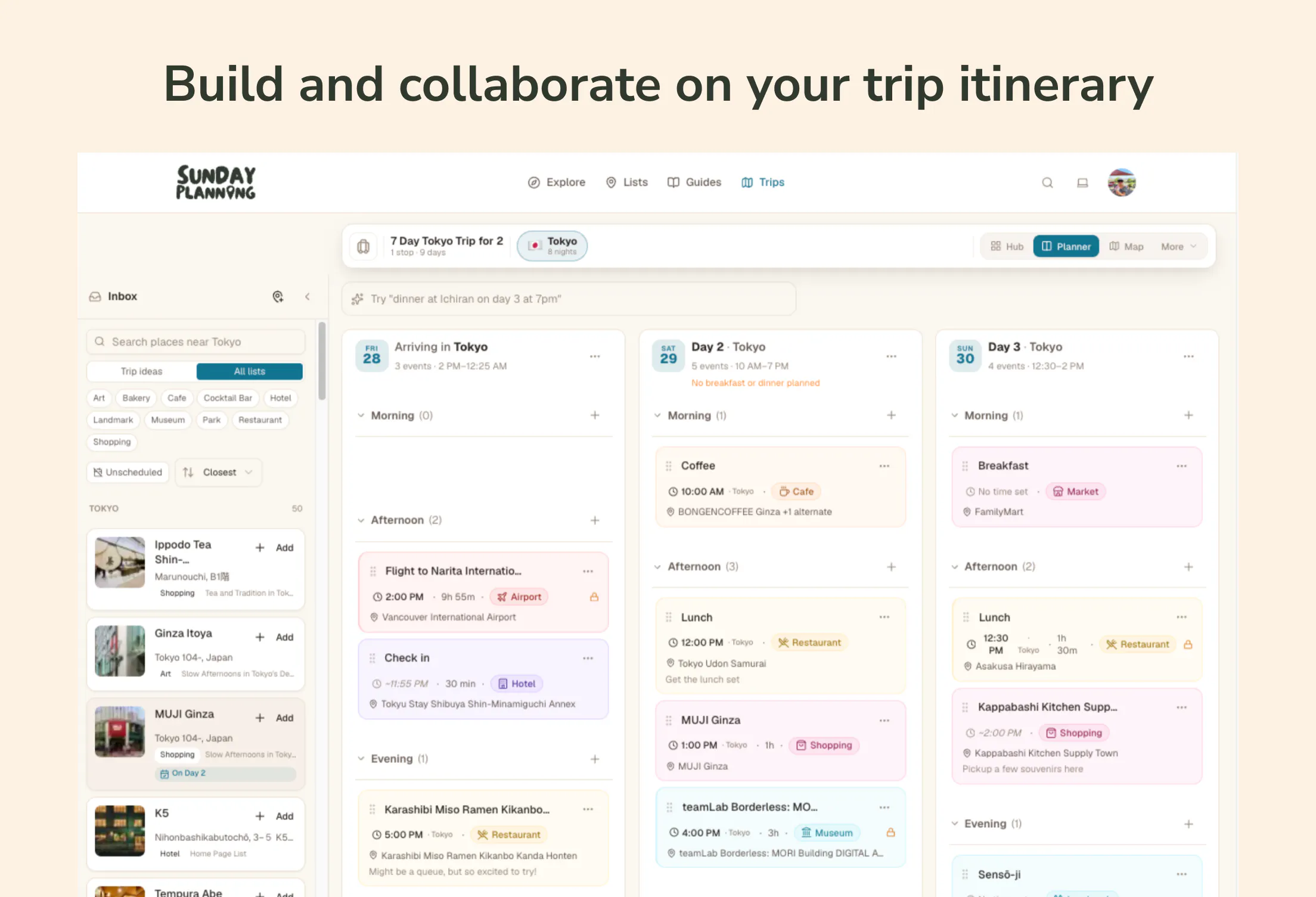Add event to Day 3 Morning
Viewport: 1316px width, 897px height.
[x=1188, y=415]
